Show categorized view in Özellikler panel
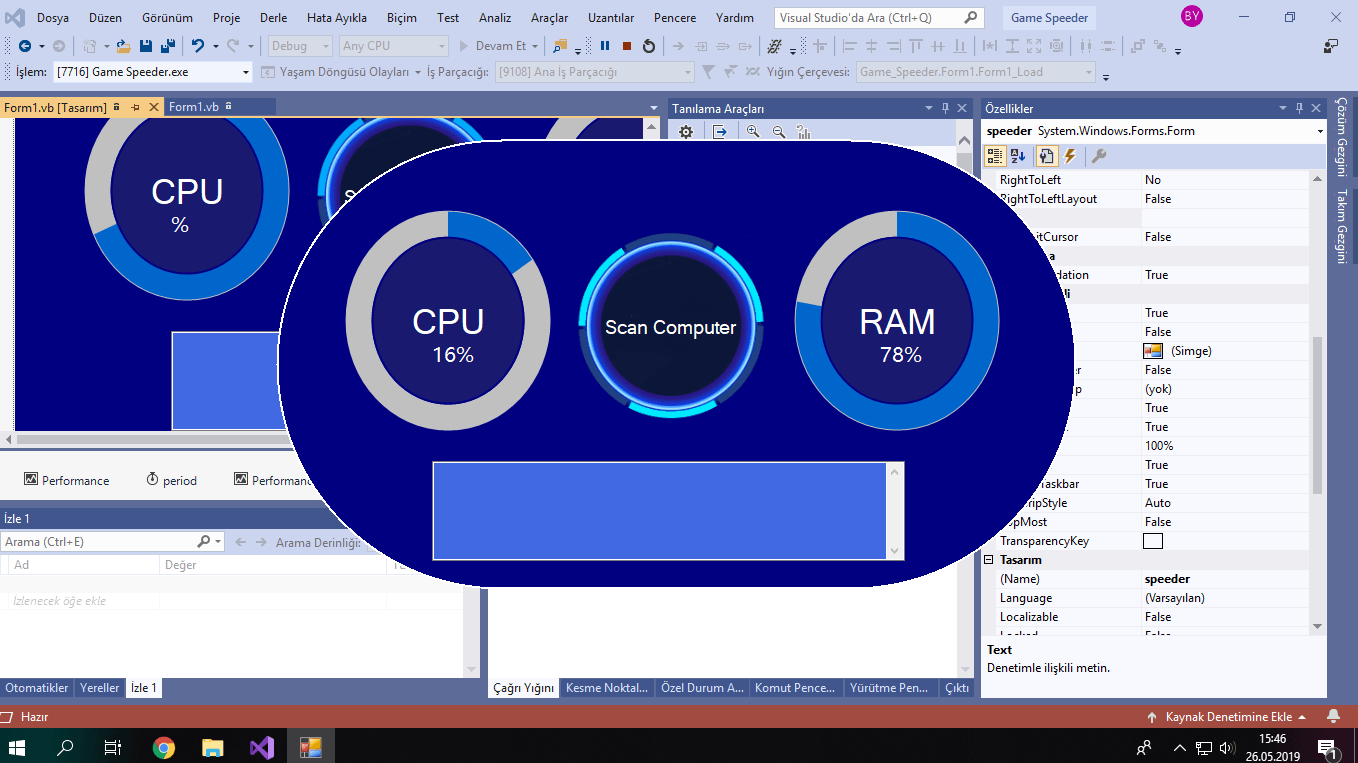Screen dimensions: 1358x763 pos(995,156)
